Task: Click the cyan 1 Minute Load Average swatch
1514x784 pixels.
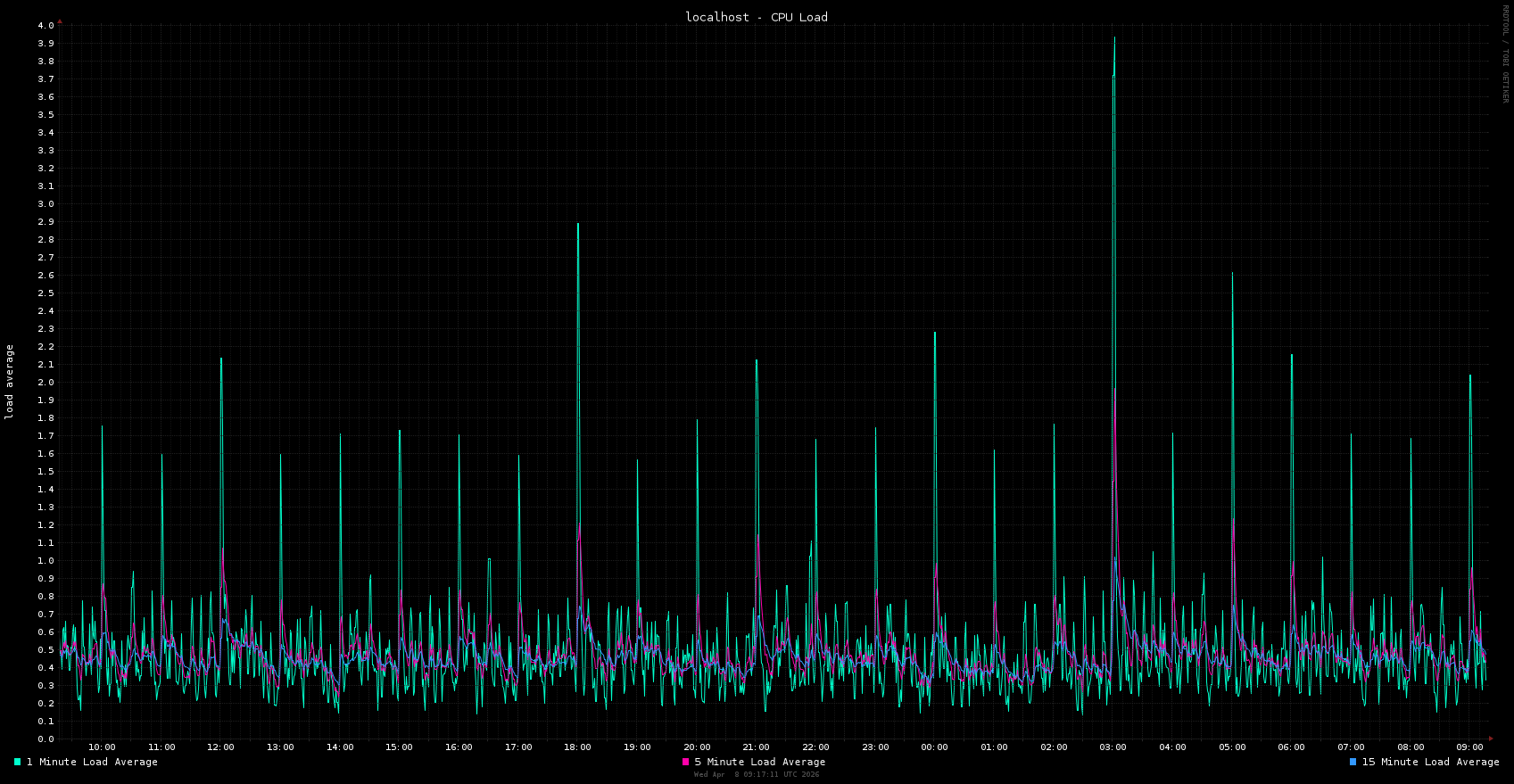Action: pos(17,762)
